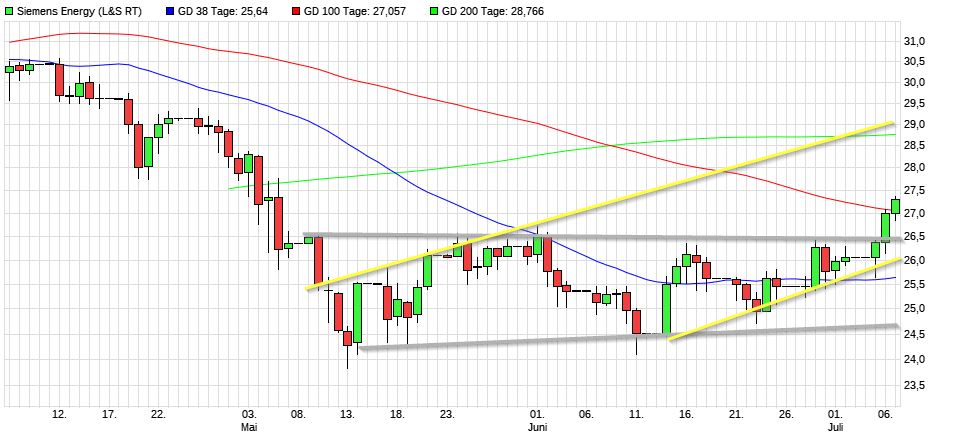Click the 24,5 price axis label

[914, 334]
